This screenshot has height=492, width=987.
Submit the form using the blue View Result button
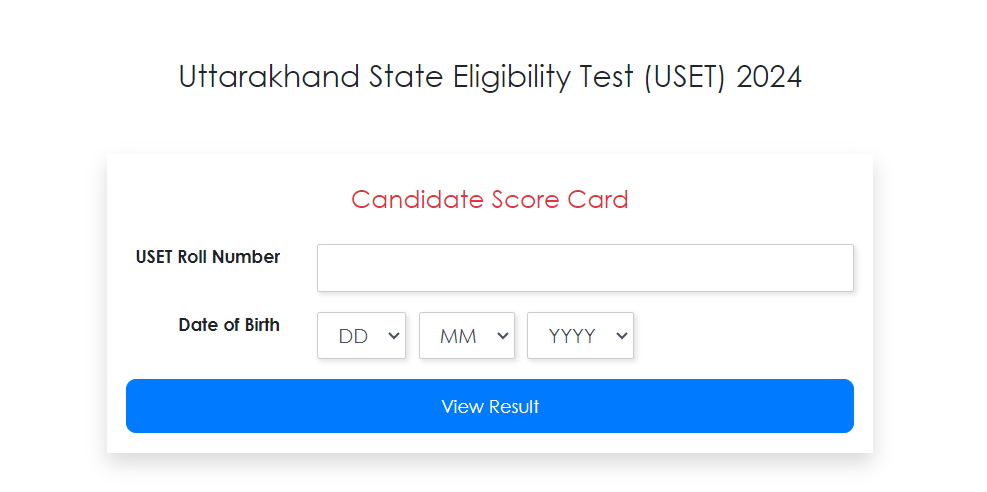490,406
